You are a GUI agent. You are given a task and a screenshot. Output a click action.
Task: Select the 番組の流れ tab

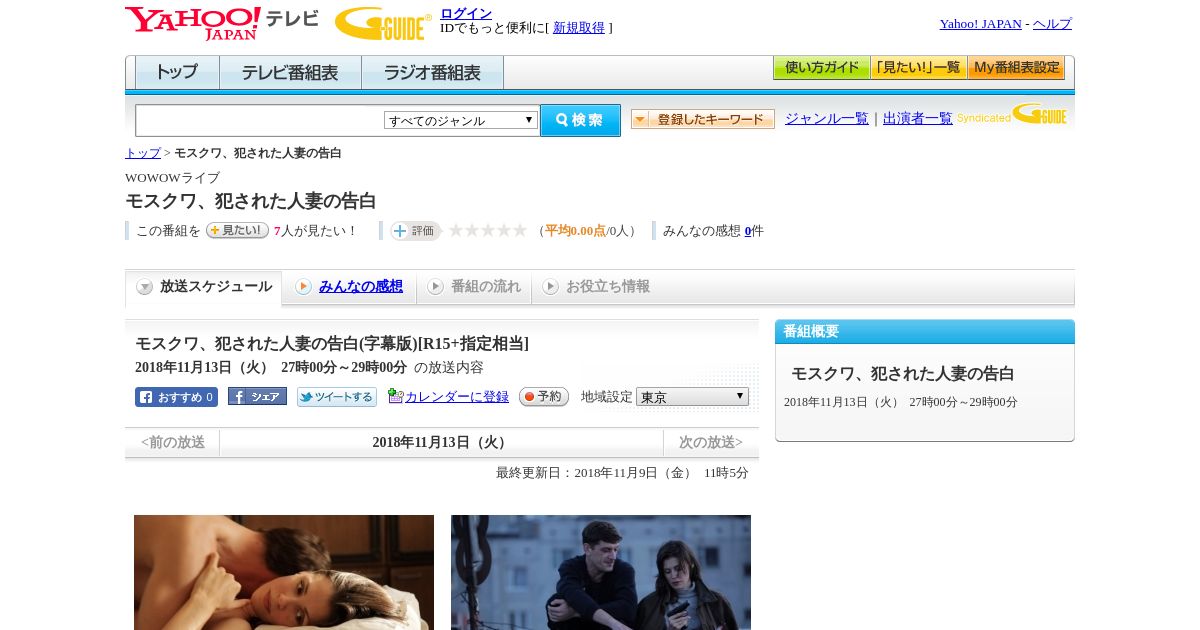tap(474, 287)
